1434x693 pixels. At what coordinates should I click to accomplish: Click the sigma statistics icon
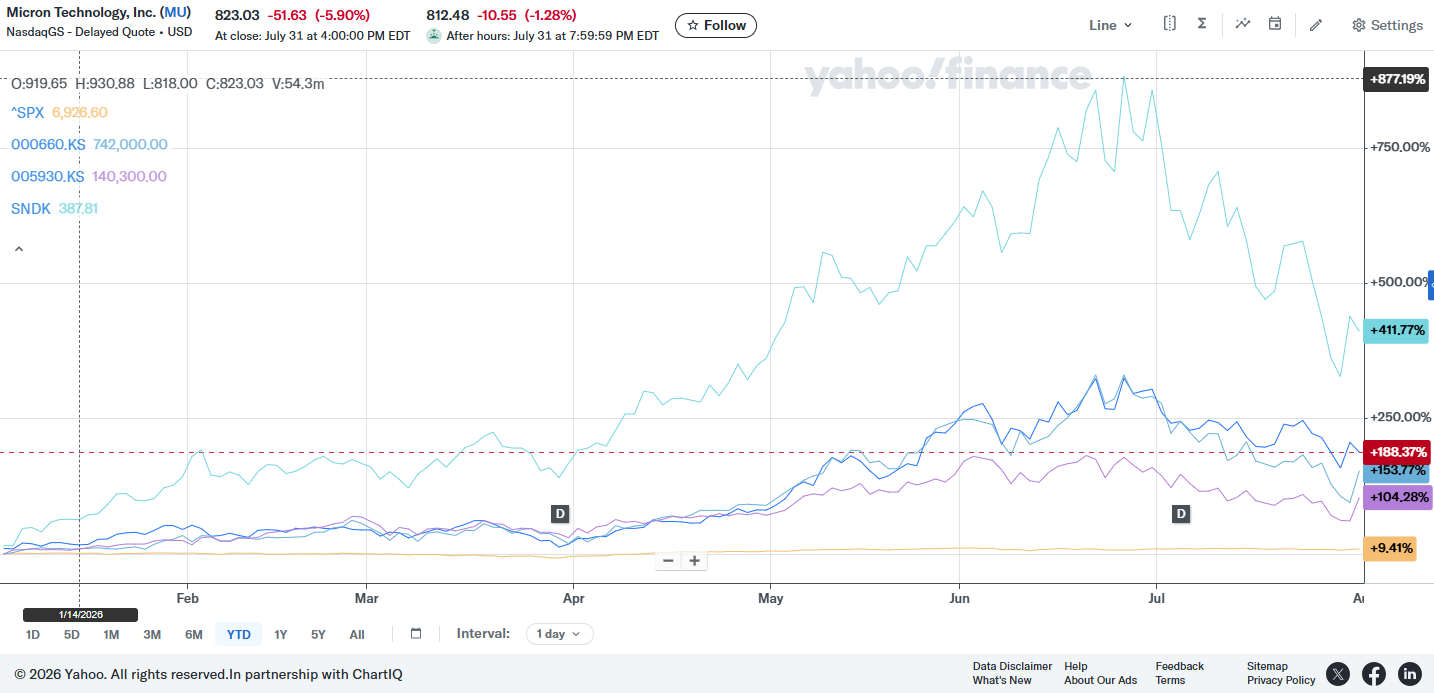(1202, 24)
